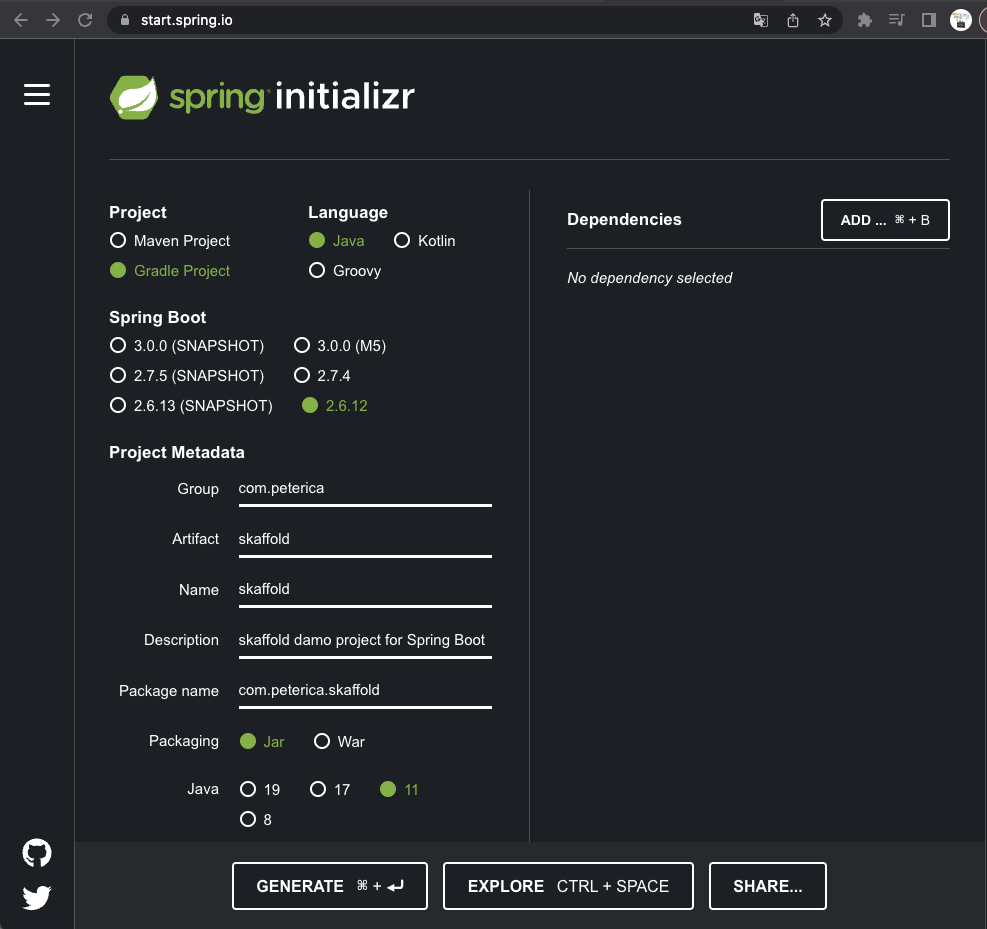Edit the Group field
The height and width of the screenshot is (929, 987).
pos(365,489)
